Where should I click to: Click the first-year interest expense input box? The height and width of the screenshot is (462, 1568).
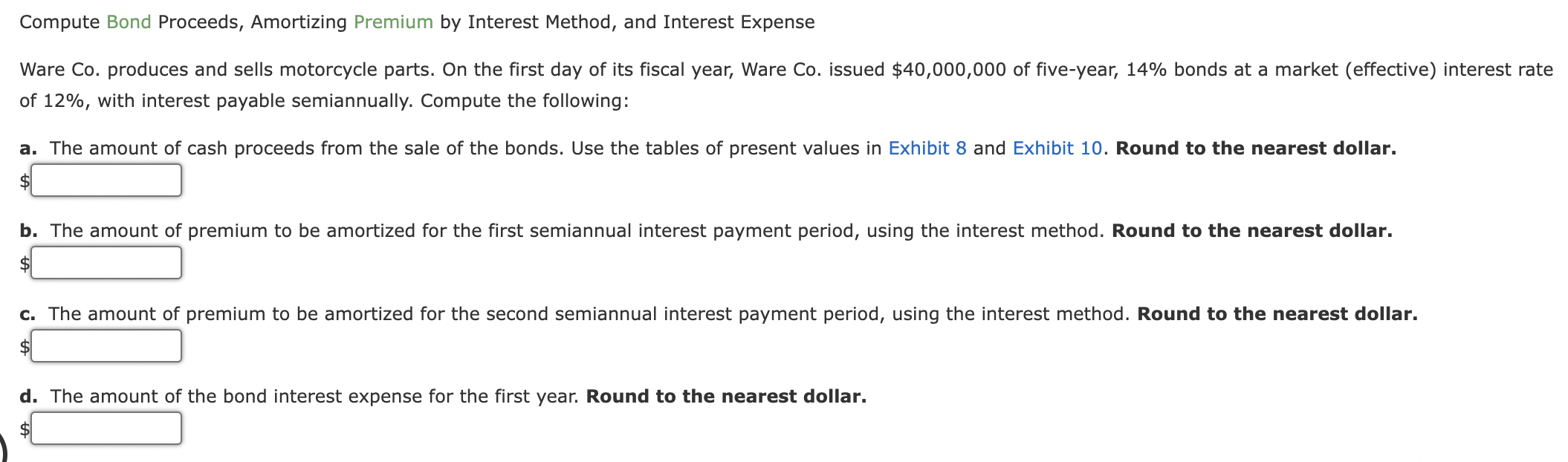click(106, 427)
